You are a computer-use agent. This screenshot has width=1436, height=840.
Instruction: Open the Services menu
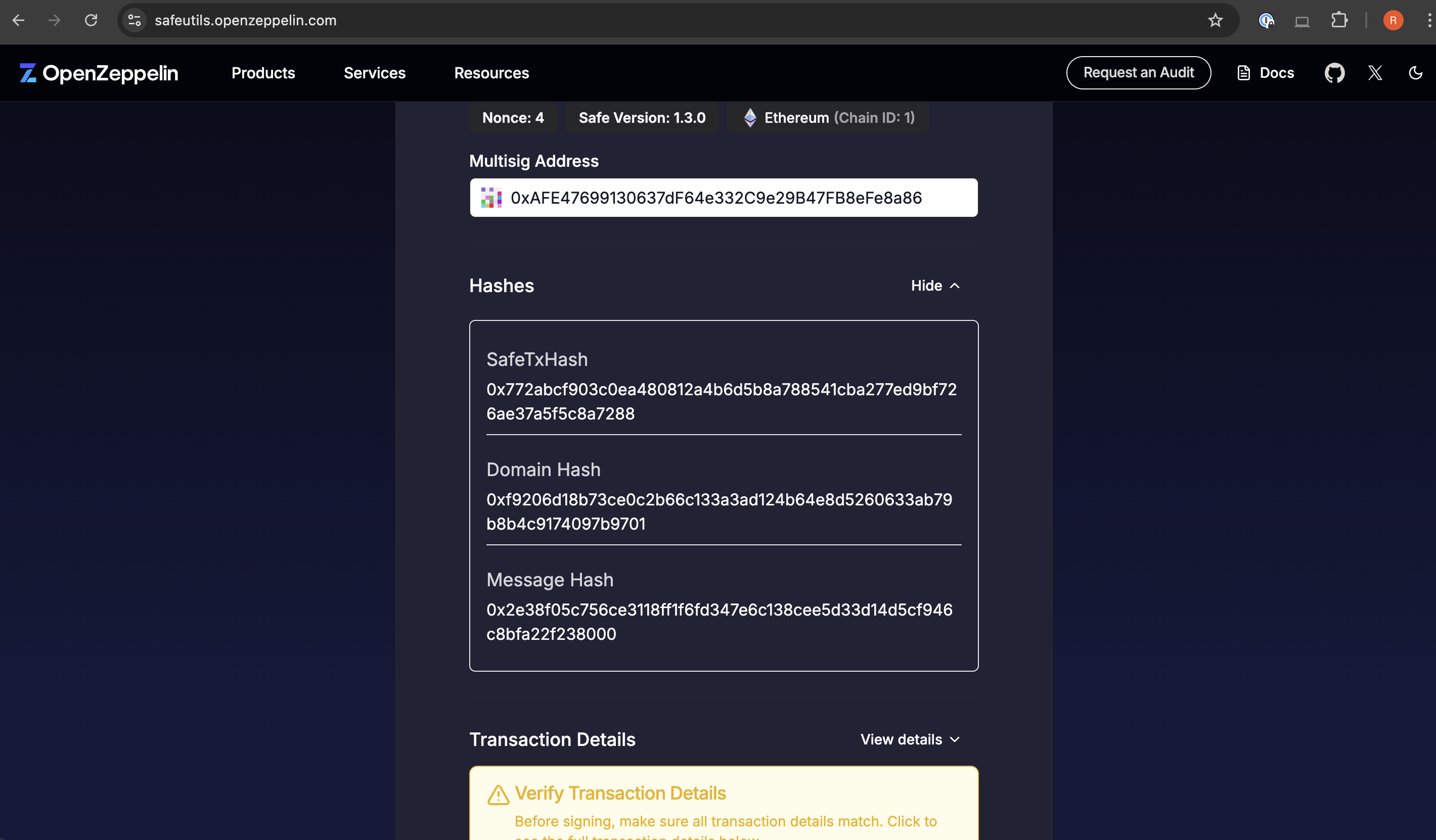pos(374,73)
